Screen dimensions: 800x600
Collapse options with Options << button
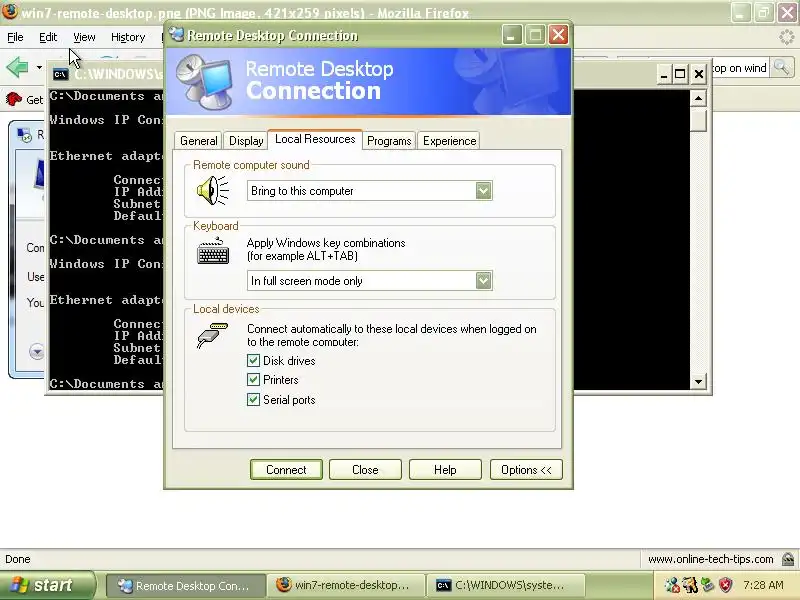pos(526,469)
